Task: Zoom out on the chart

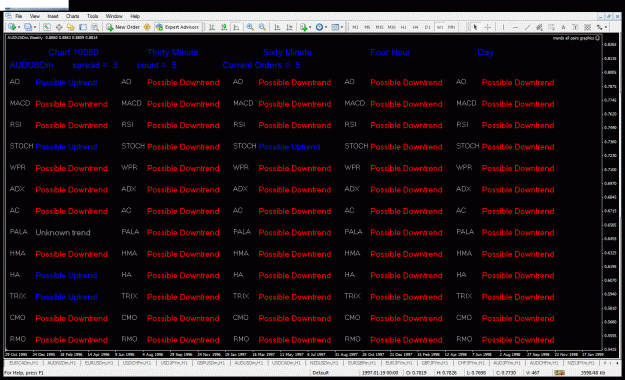Action: (x=262, y=27)
